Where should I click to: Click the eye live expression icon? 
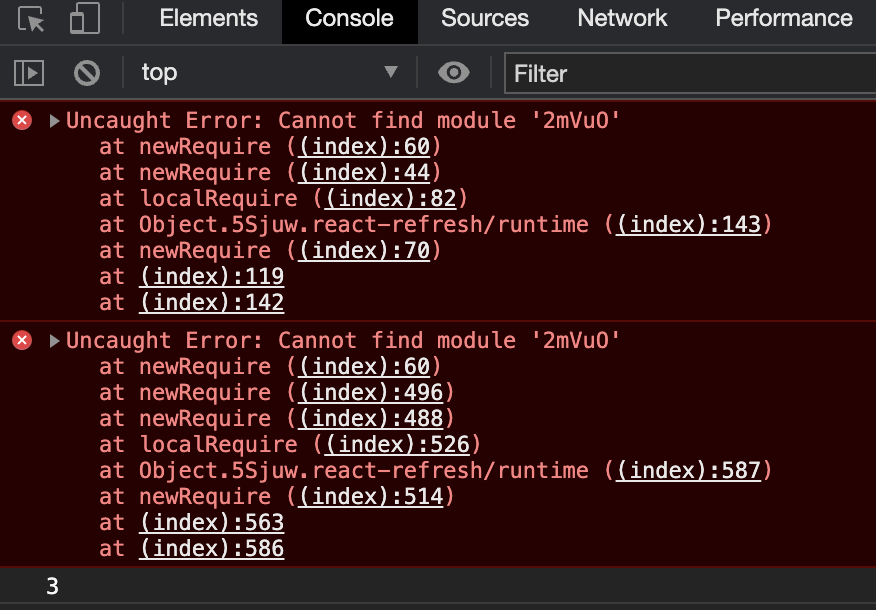click(454, 73)
